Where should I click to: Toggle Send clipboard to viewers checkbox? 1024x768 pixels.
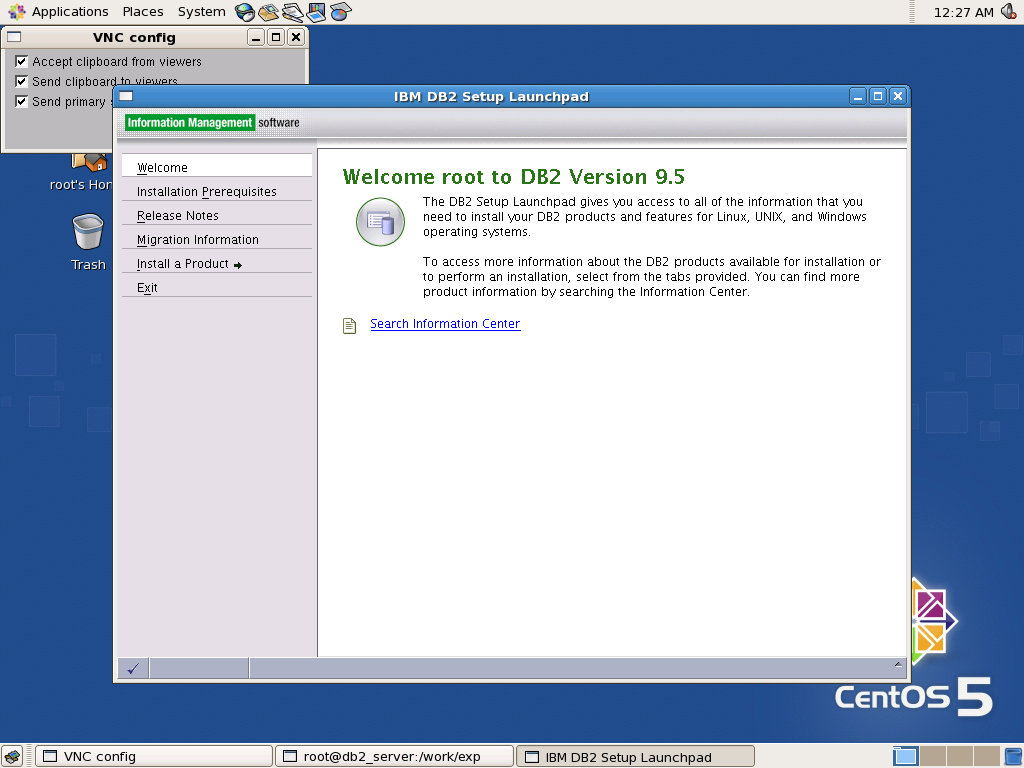point(22,82)
